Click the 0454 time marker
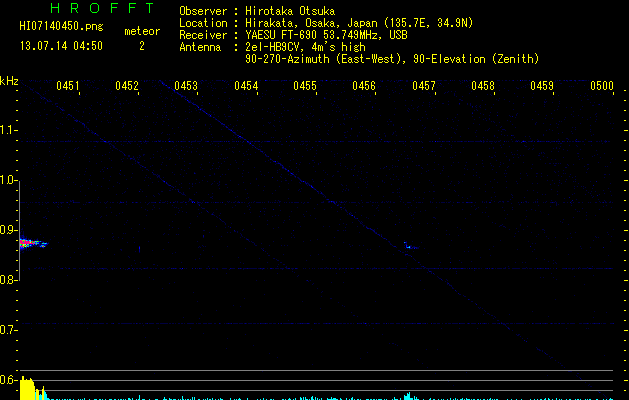Image resolution: width=629 pixels, height=400 pixels. [x=246, y=86]
